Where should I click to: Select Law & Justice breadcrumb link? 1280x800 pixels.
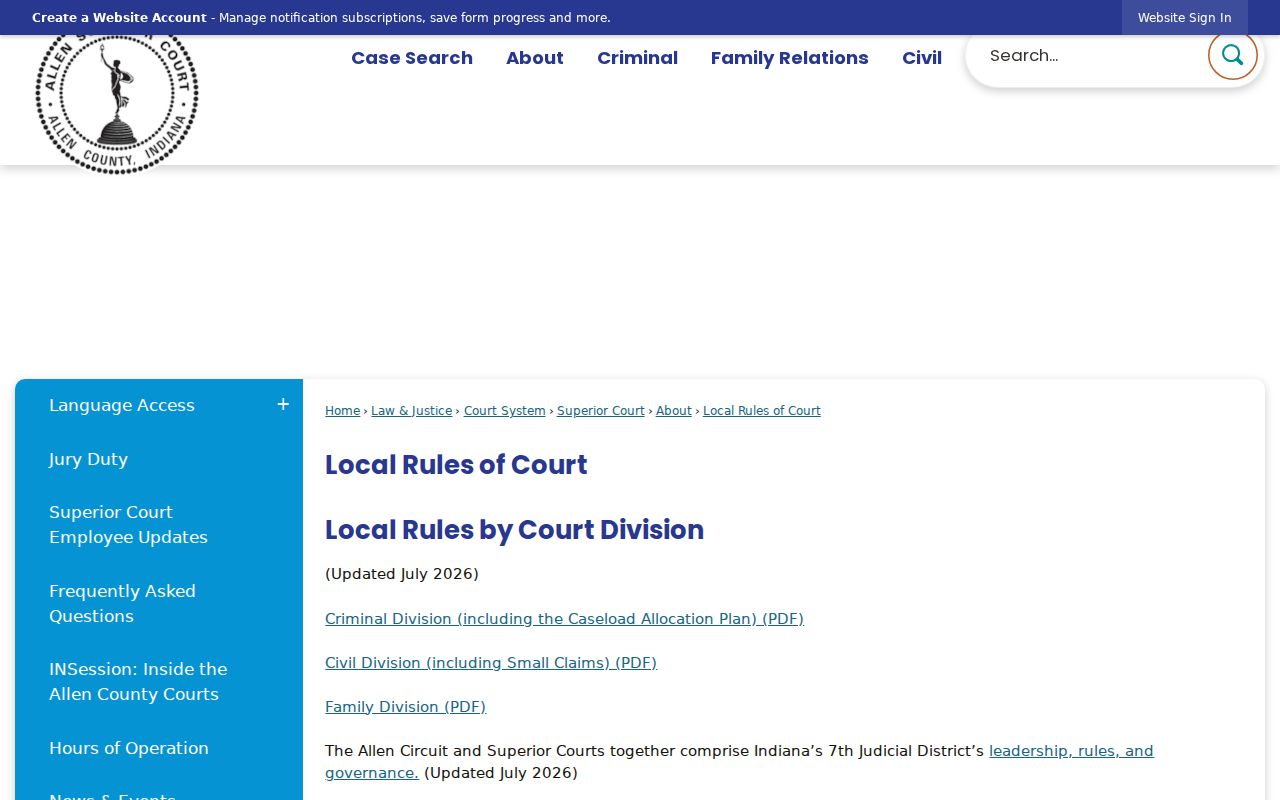412,411
